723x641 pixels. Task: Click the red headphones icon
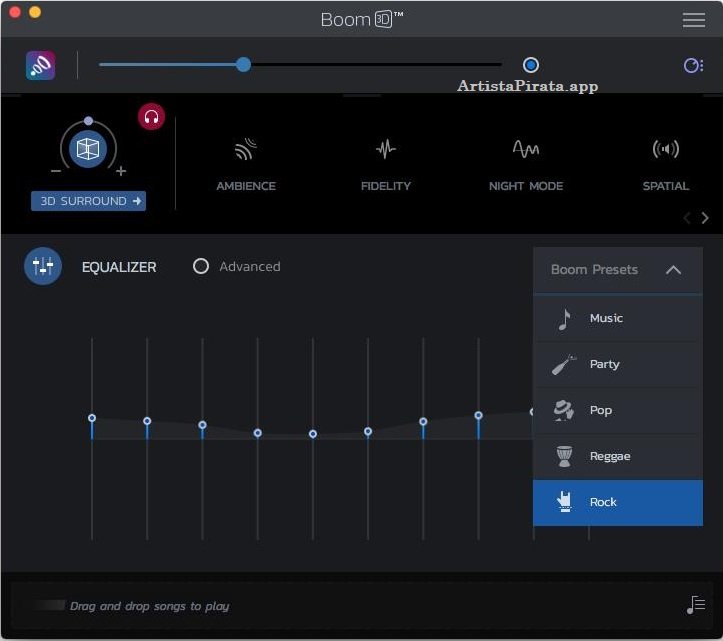(151, 117)
